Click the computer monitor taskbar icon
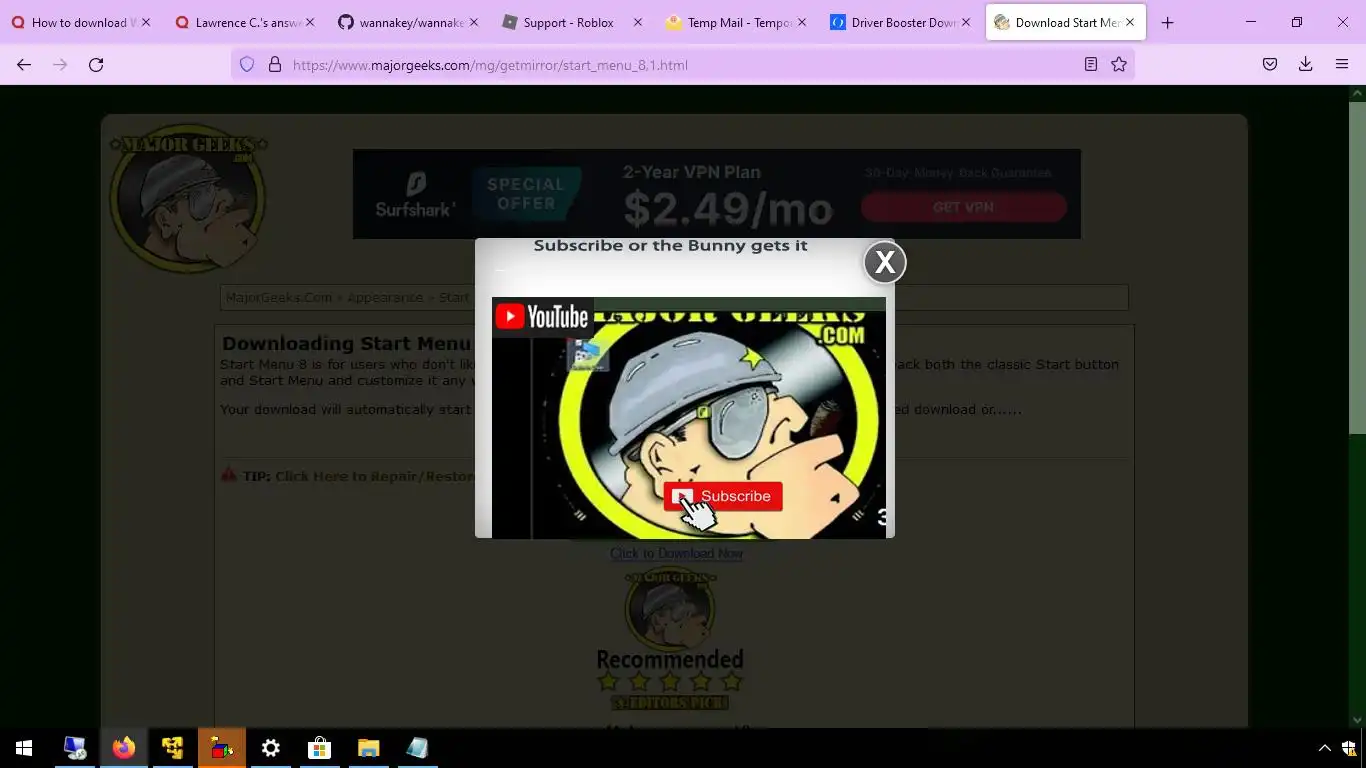 tap(75, 748)
